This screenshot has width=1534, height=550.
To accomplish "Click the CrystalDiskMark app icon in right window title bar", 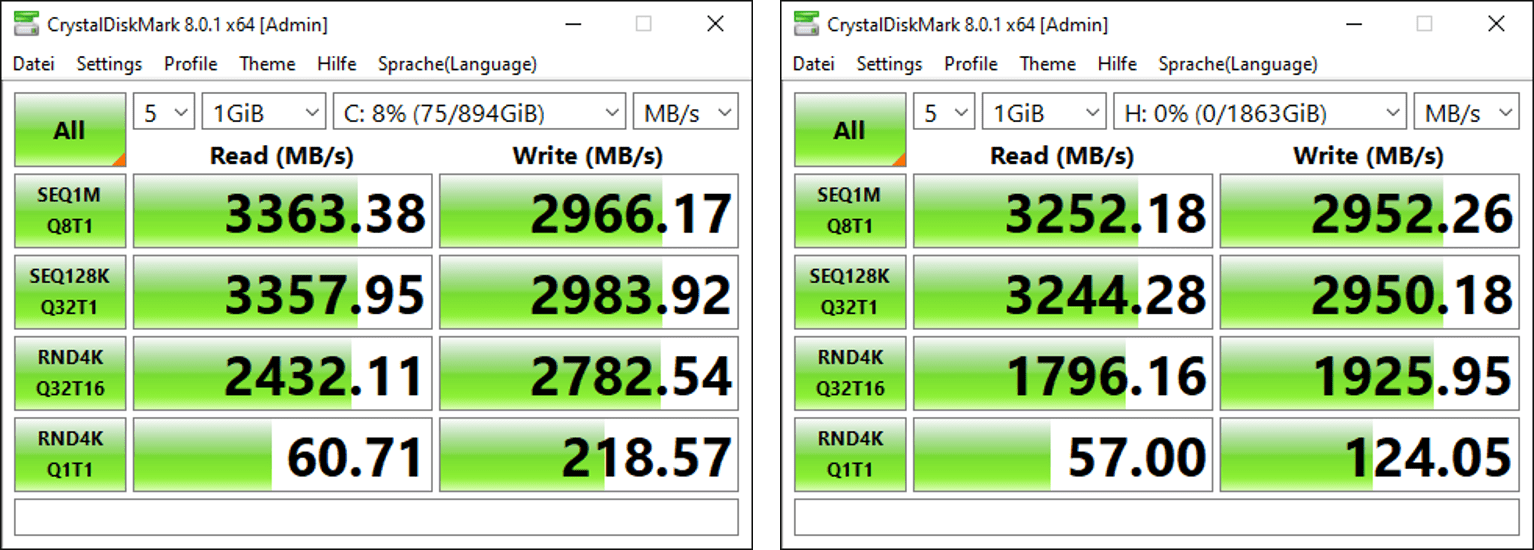I will click(x=808, y=24).
